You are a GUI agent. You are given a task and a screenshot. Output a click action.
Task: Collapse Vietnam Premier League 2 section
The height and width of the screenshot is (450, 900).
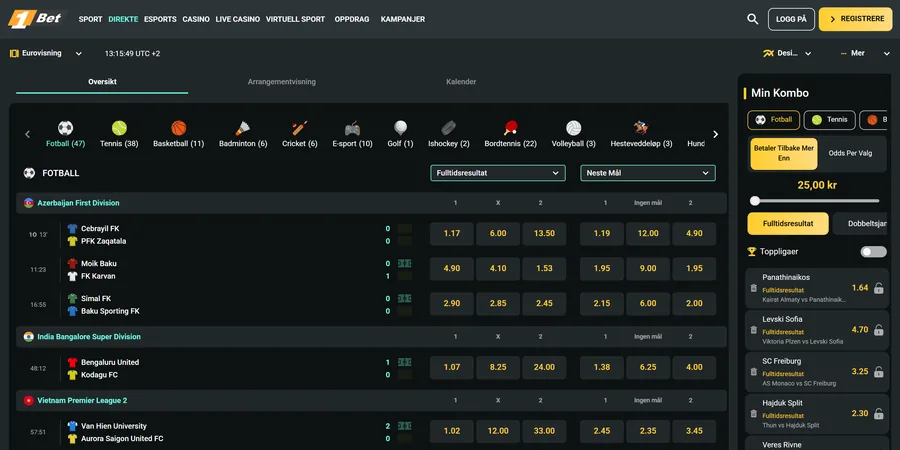click(x=371, y=401)
